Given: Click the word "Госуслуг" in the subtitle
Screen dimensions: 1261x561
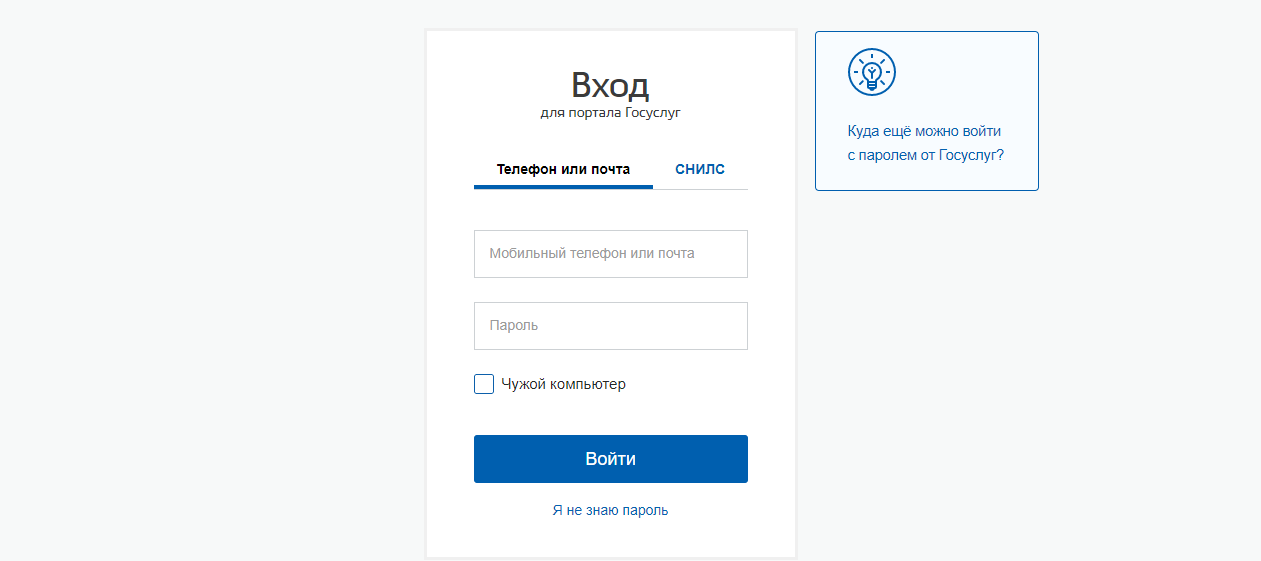Looking at the screenshot, I should 652,113.
